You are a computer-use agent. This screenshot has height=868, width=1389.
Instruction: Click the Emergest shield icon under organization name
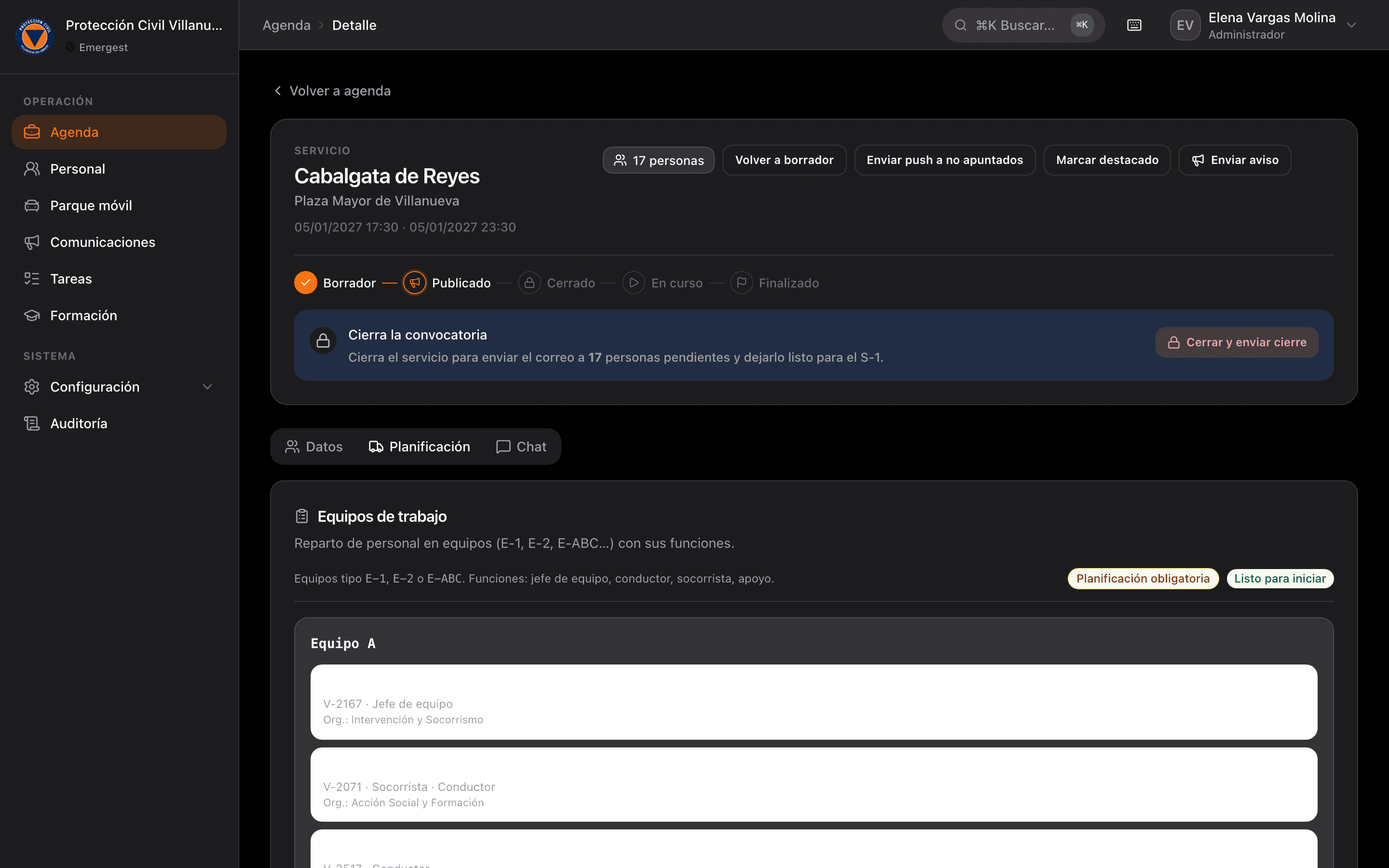[70, 47]
